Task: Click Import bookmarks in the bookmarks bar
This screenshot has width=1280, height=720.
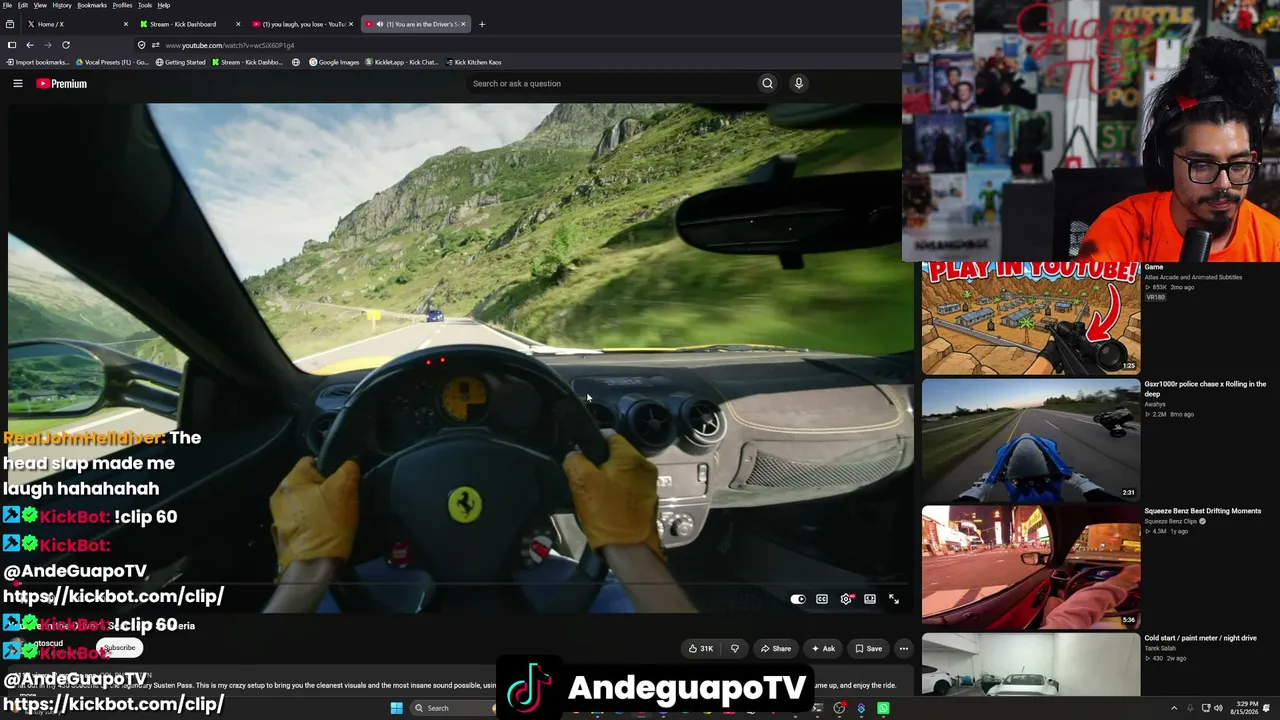Action: coord(38,62)
